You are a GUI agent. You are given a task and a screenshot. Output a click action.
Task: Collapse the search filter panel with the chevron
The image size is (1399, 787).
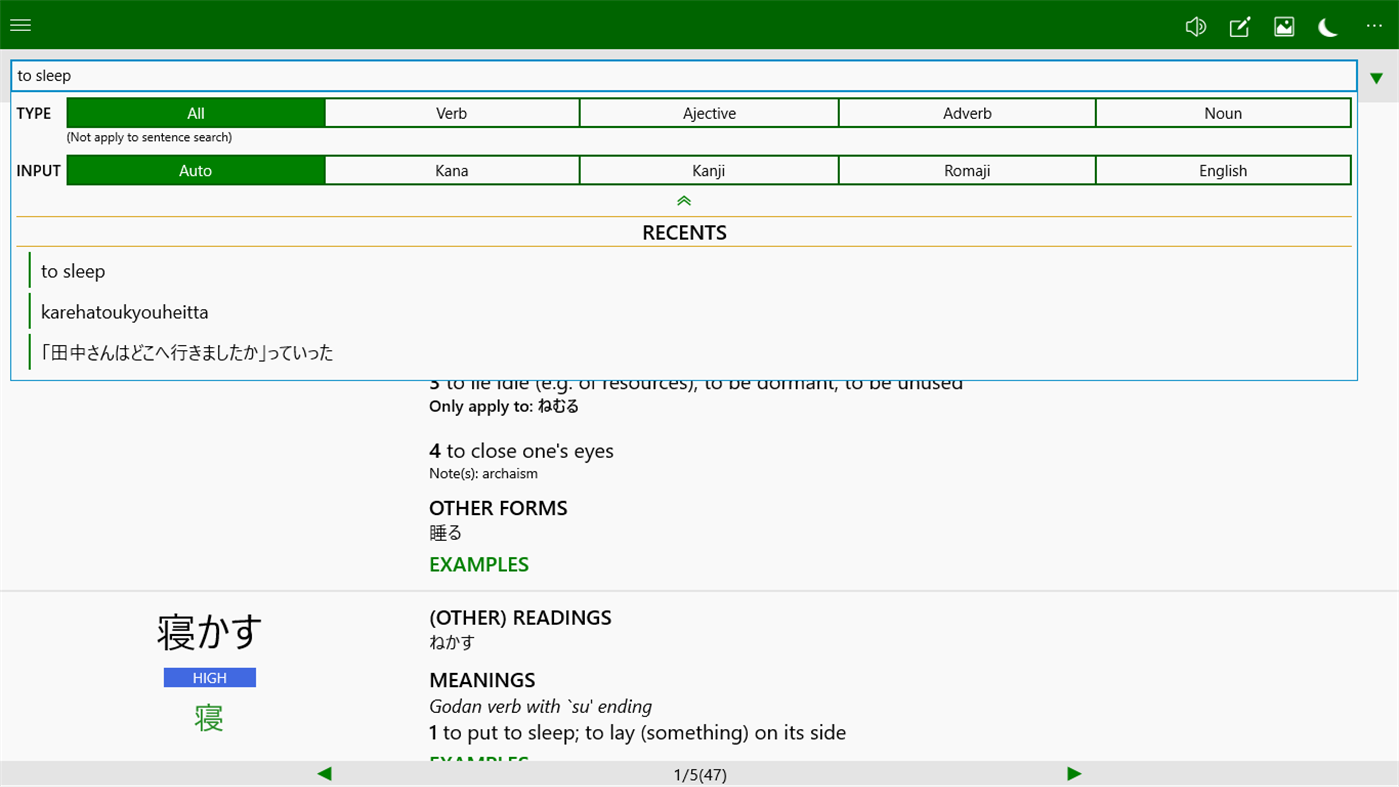(x=683, y=200)
